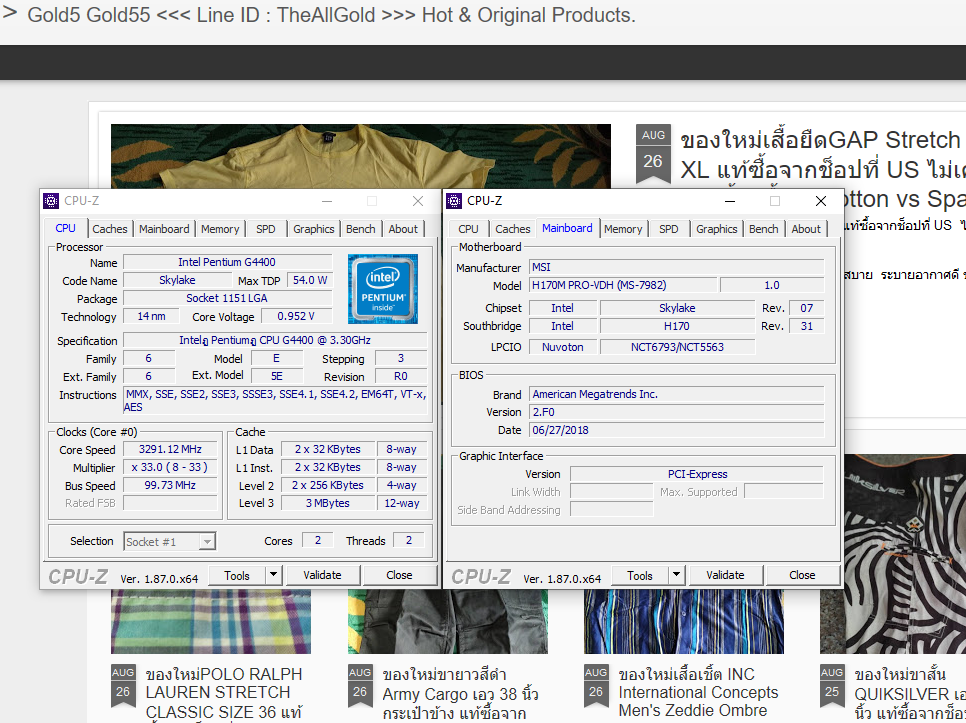Click Graphic Interface version PCI-Express field

[x=697, y=474]
